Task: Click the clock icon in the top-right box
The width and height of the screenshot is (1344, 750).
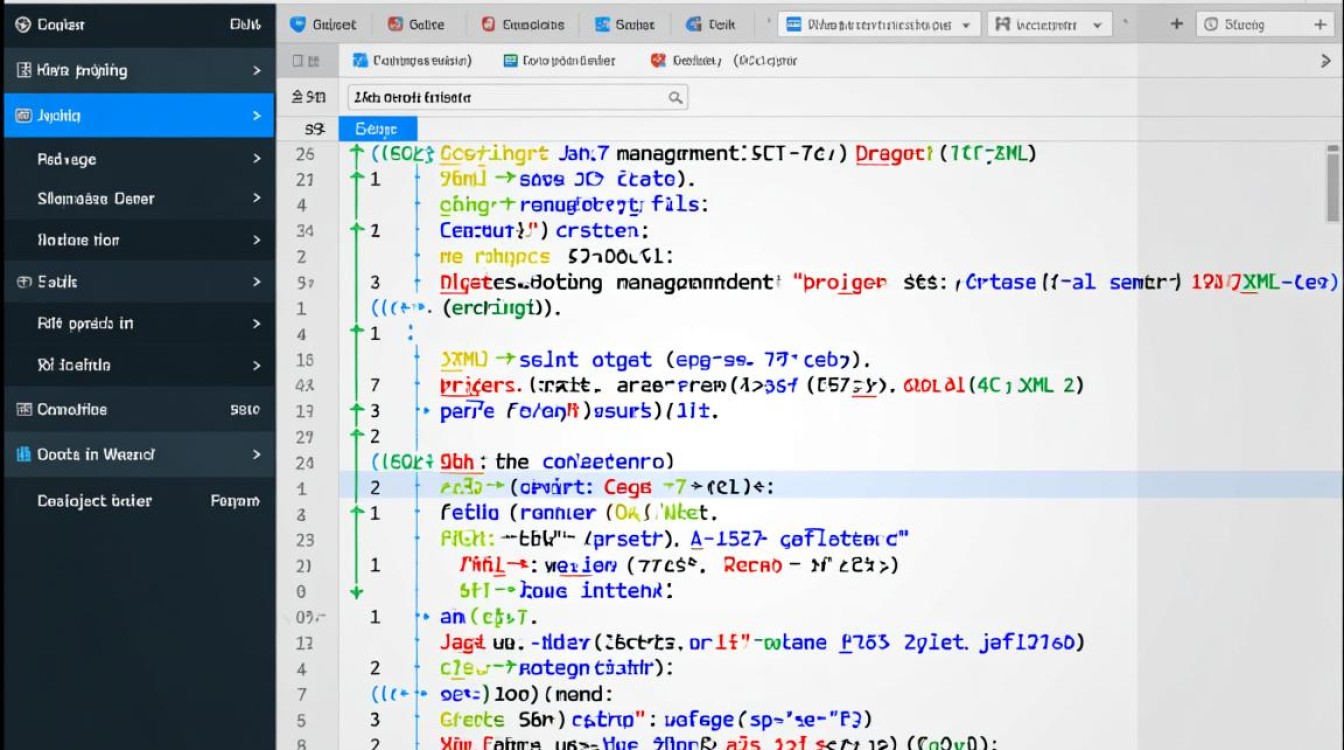Action: pos(1211,25)
